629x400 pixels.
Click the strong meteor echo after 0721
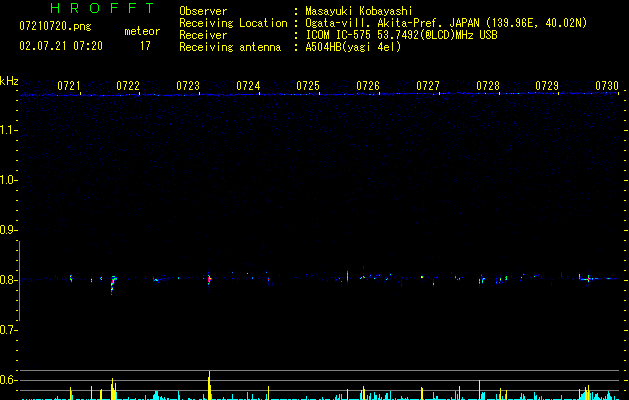[113, 284]
